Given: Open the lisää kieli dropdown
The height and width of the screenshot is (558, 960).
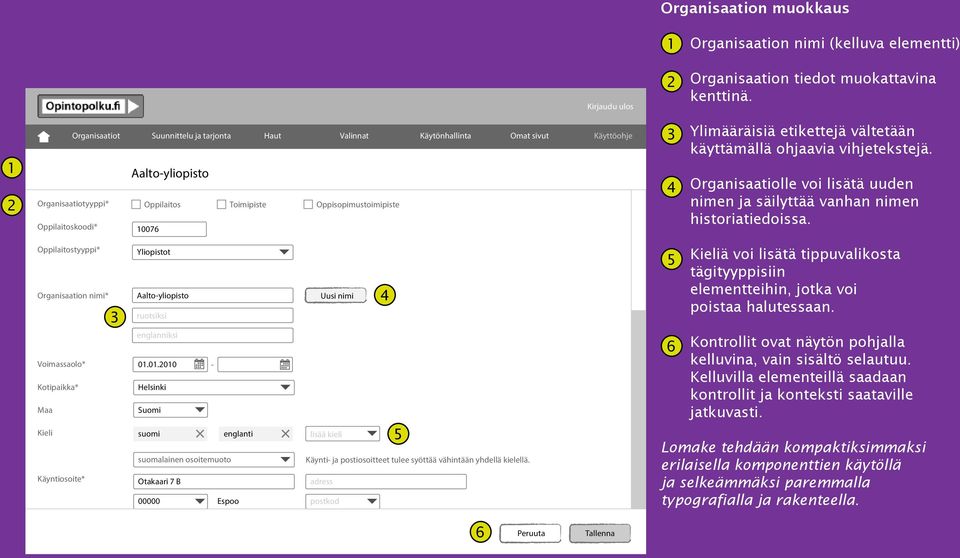Looking at the screenshot, I should coord(342,434).
